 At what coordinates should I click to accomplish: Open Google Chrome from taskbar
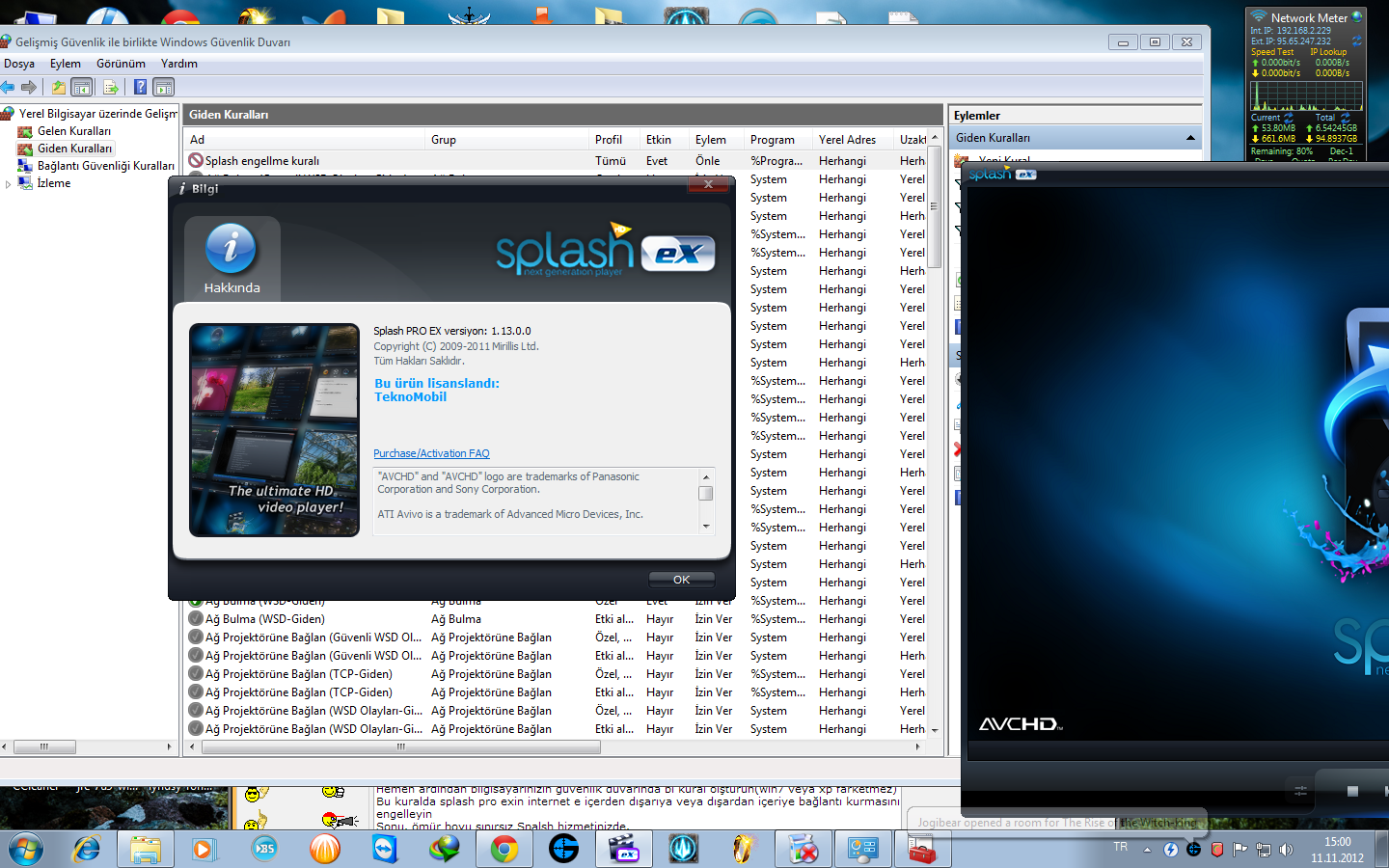click(504, 850)
